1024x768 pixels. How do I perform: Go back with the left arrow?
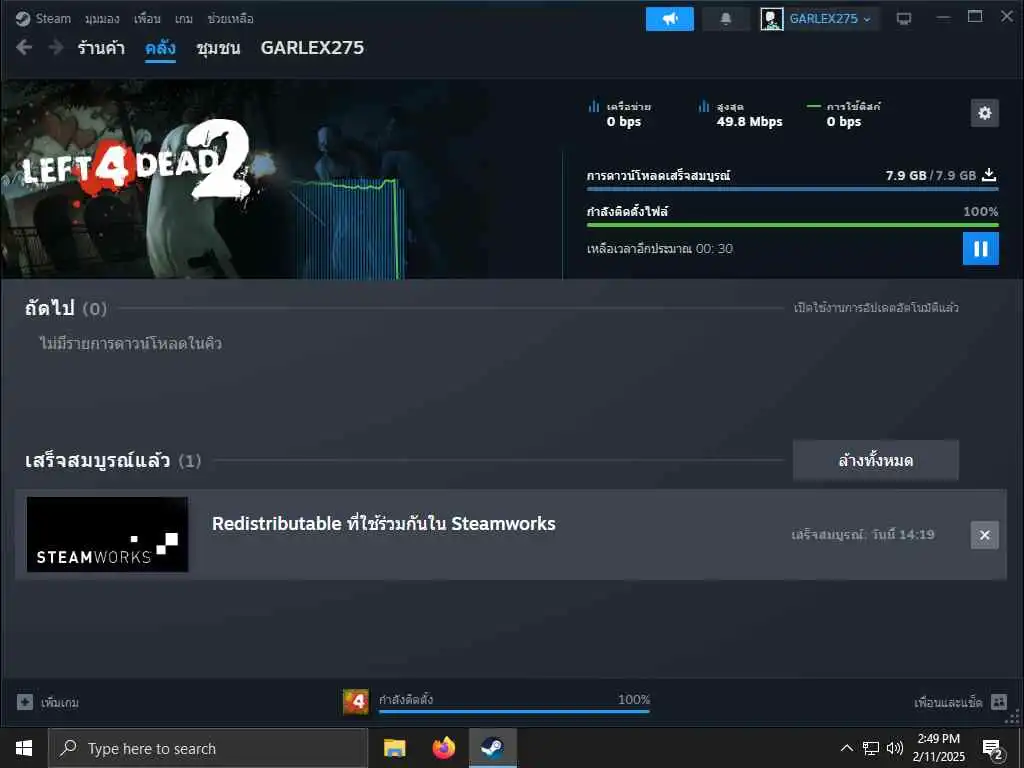(24, 47)
